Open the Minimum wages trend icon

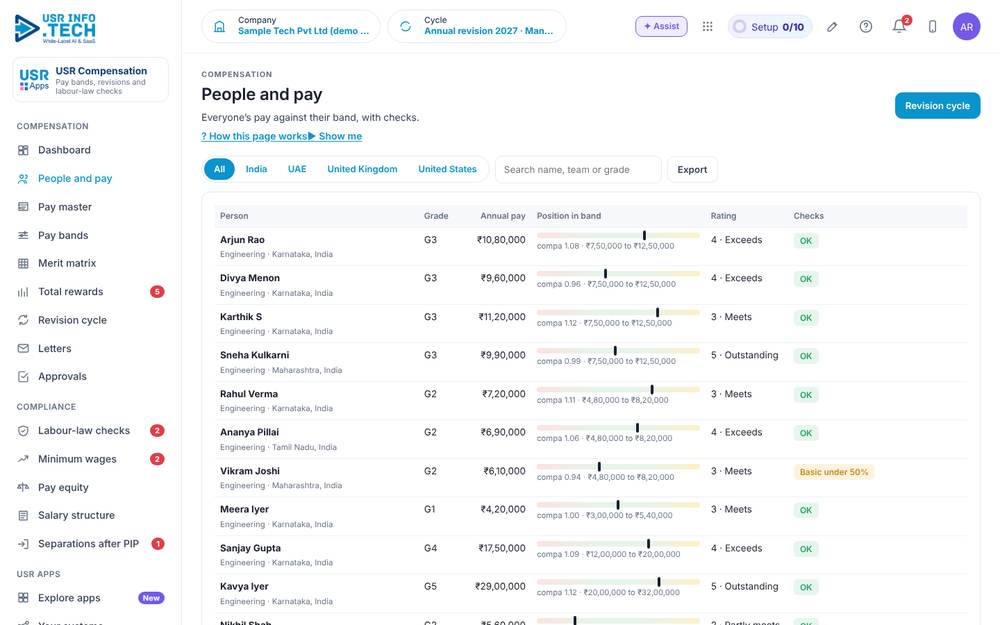click(23, 459)
